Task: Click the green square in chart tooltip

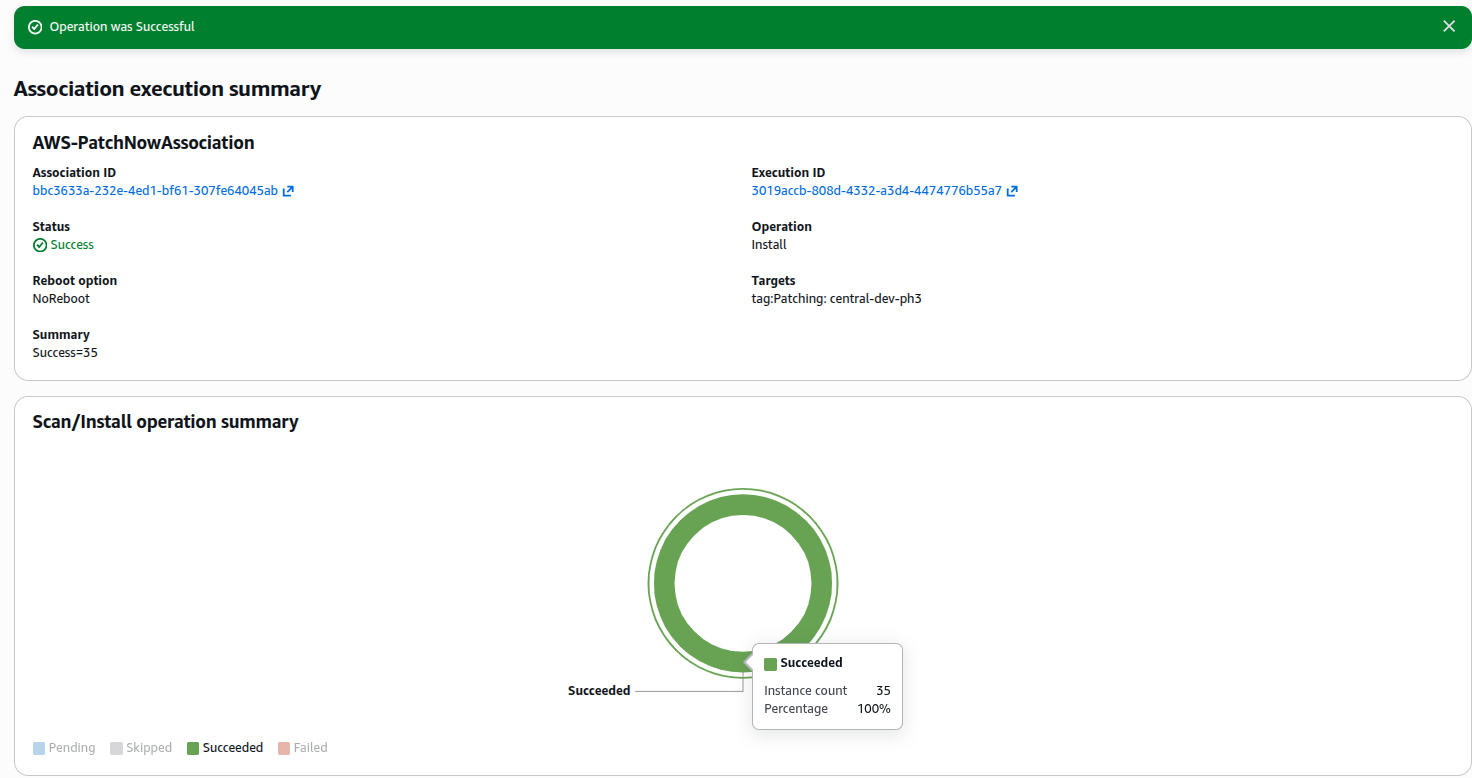Action: point(770,664)
